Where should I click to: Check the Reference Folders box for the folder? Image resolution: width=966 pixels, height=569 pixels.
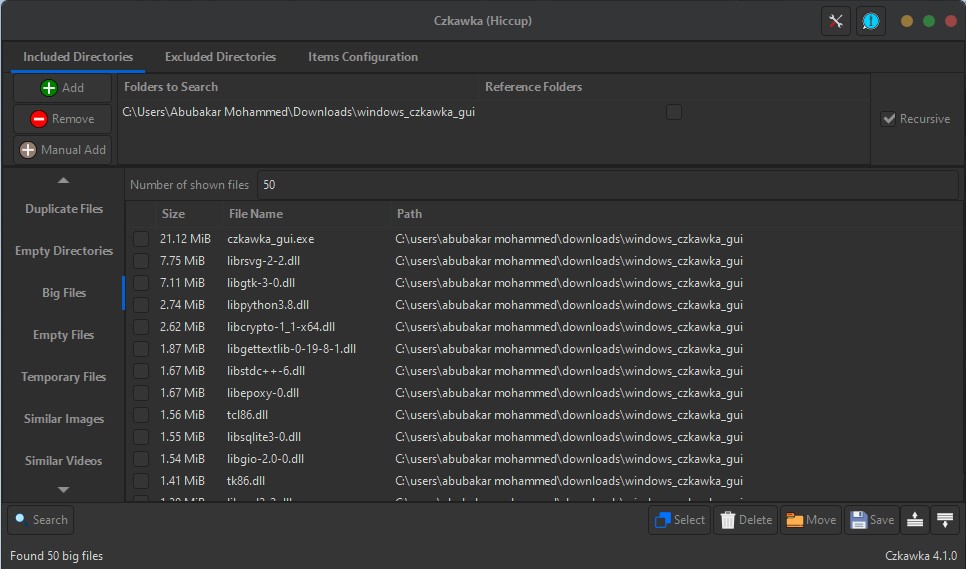pyautogui.click(x=674, y=112)
